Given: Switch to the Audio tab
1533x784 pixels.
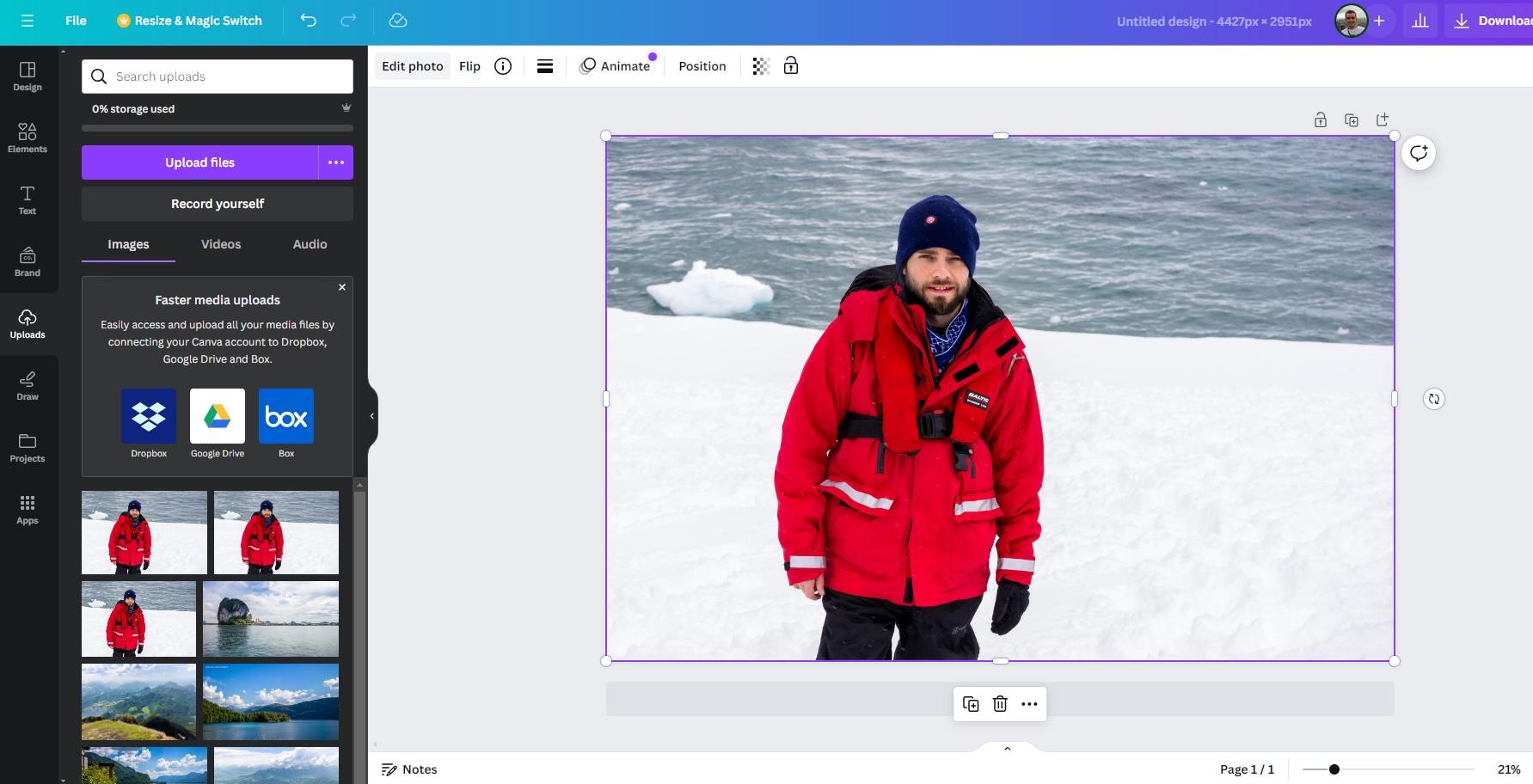Looking at the screenshot, I should click(310, 244).
